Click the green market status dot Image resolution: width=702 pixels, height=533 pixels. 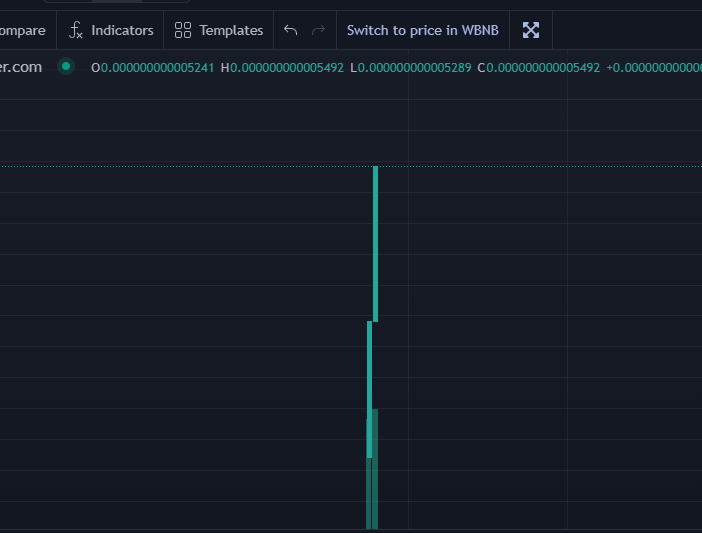[x=66, y=67]
